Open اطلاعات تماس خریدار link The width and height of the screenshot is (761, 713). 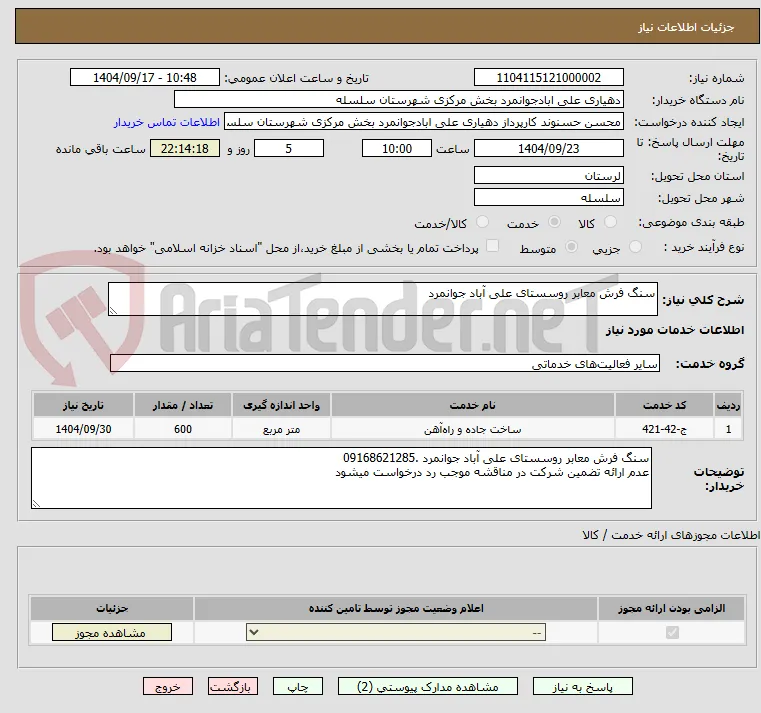166,122
